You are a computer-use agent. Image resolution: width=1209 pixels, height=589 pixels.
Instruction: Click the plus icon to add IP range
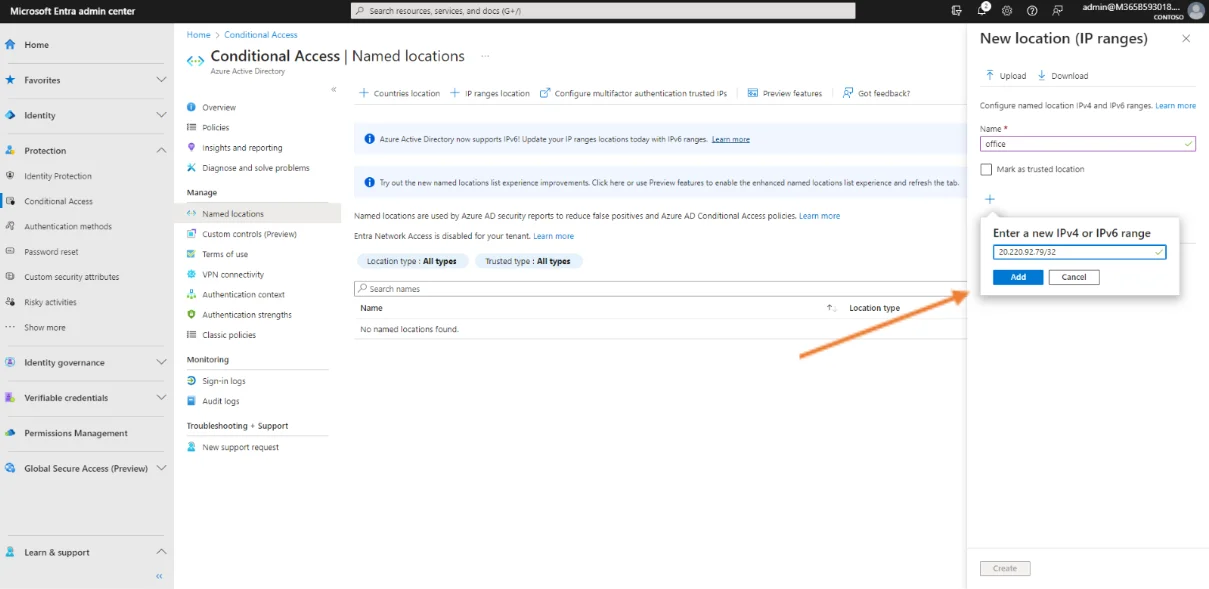990,199
